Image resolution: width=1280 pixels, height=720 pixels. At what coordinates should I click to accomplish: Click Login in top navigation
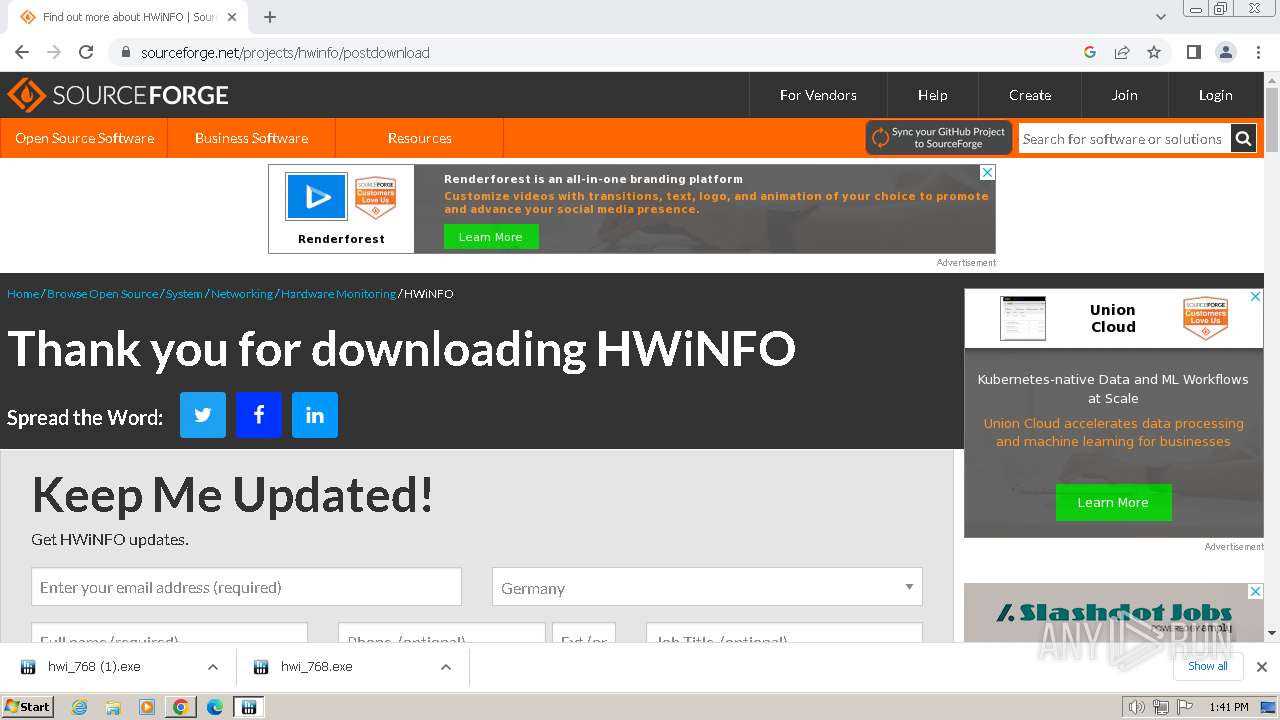tap(1215, 95)
